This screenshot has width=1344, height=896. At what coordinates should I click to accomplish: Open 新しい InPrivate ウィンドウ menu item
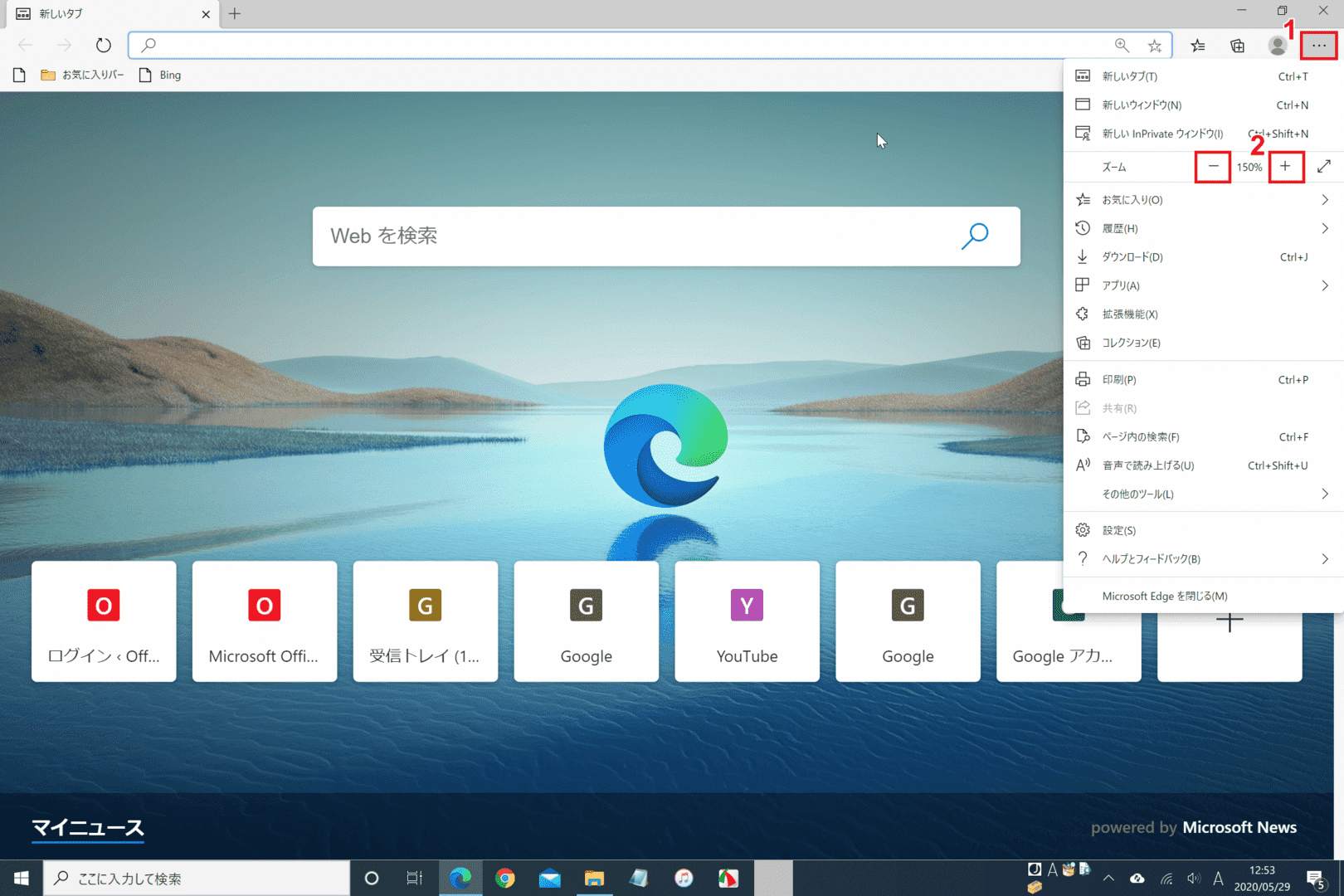[1203, 134]
